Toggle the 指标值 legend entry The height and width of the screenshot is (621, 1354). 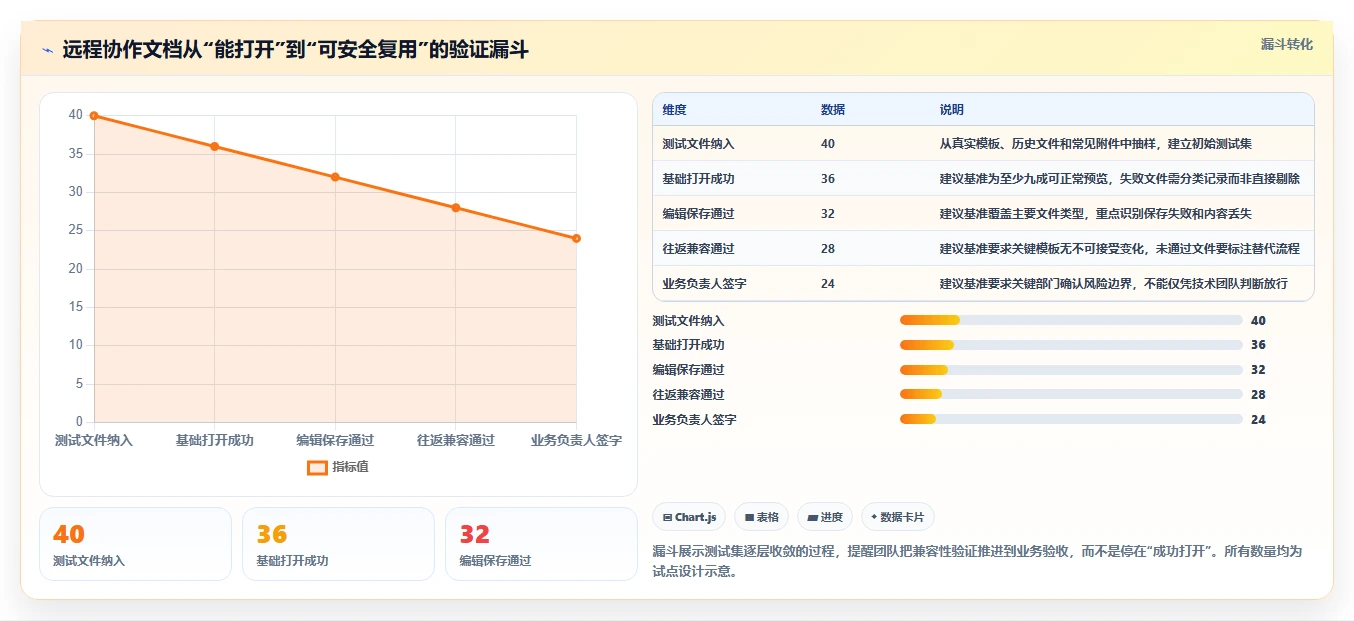tap(338, 467)
